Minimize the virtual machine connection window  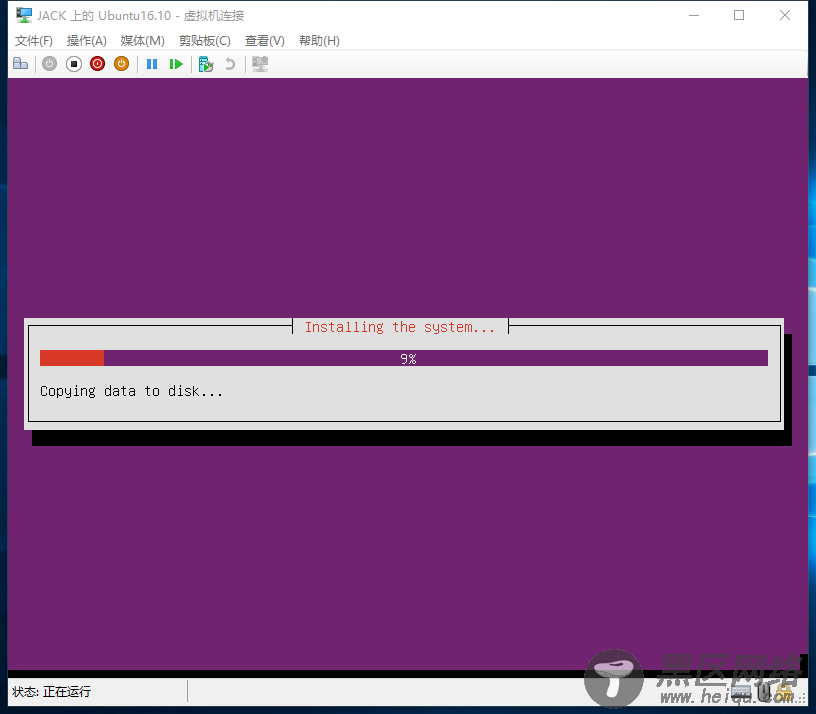(x=694, y=16)
